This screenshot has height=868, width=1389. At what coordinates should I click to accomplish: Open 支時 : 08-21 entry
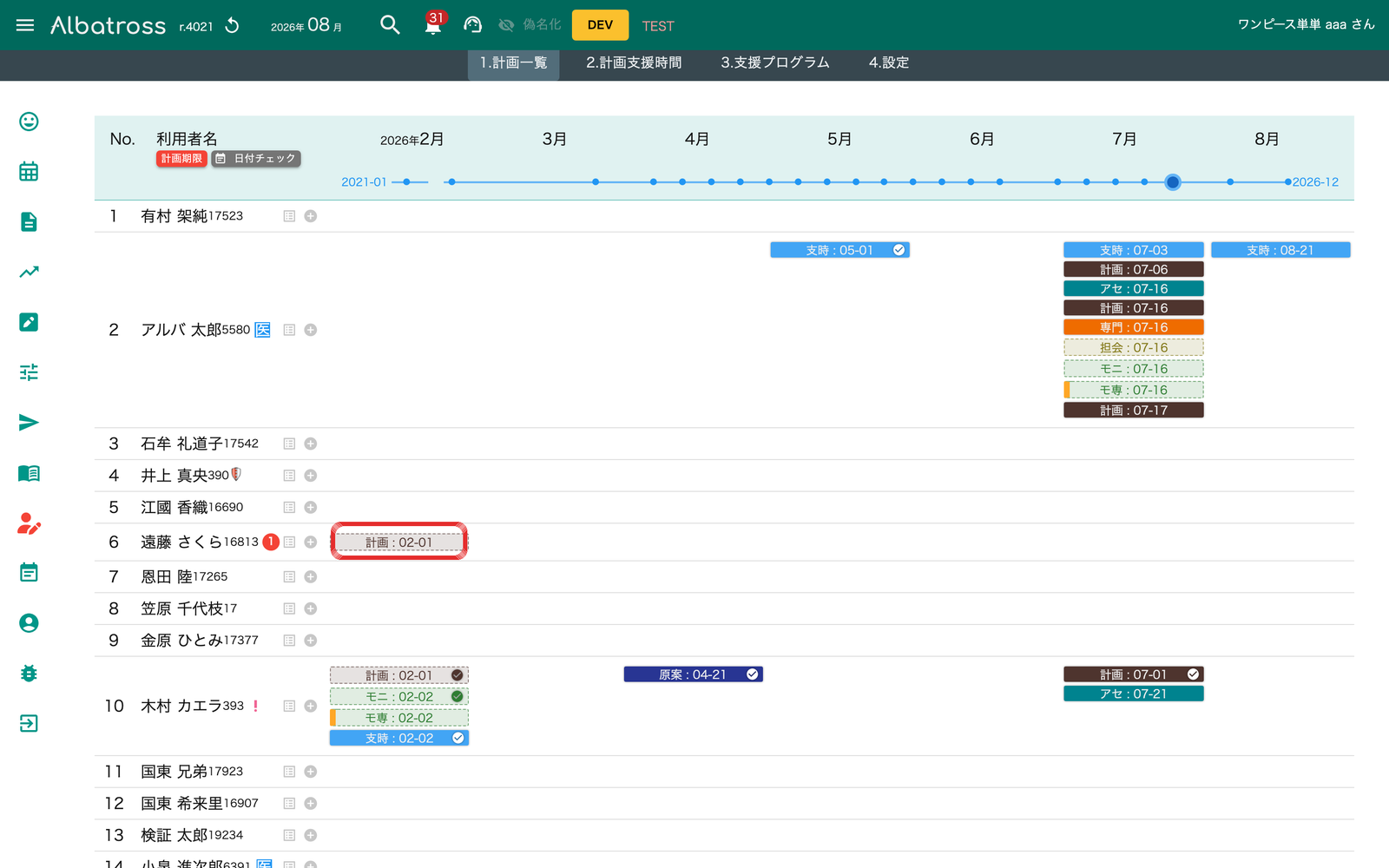(1280, 250)
